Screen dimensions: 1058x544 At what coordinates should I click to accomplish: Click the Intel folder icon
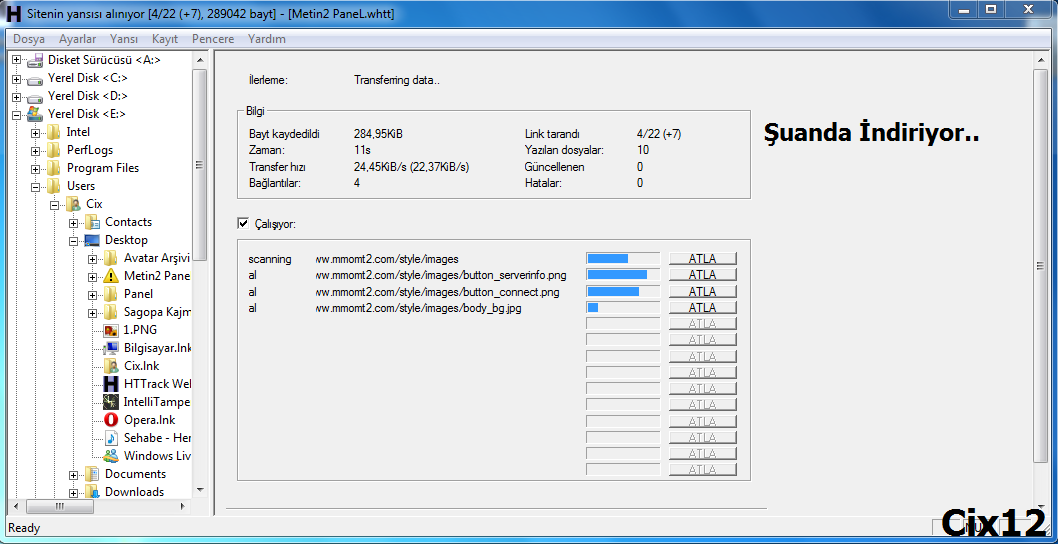[54, 132]
